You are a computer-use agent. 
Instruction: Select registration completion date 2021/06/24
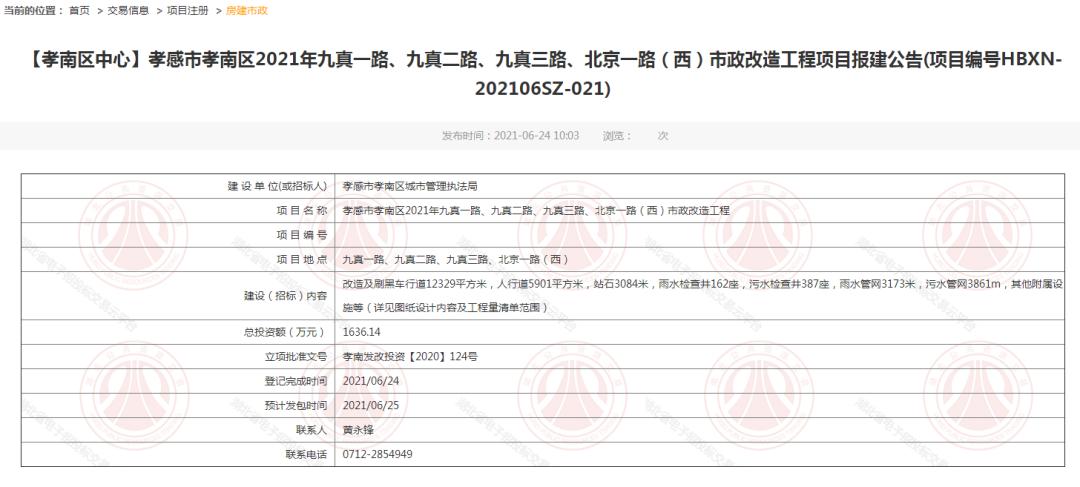point(371,381)
